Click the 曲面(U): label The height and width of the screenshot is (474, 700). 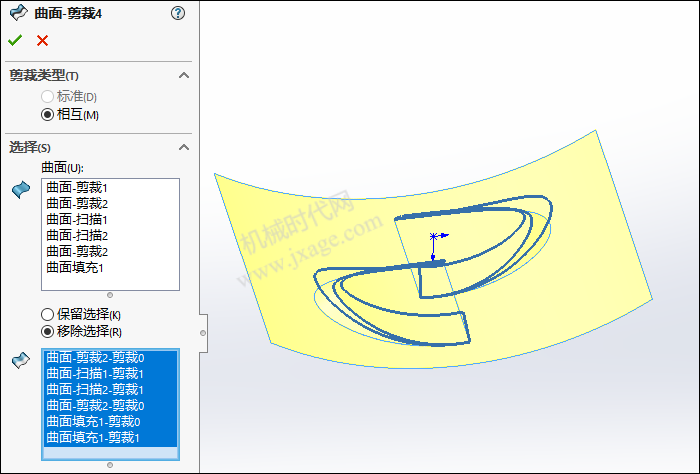point(62,168)
